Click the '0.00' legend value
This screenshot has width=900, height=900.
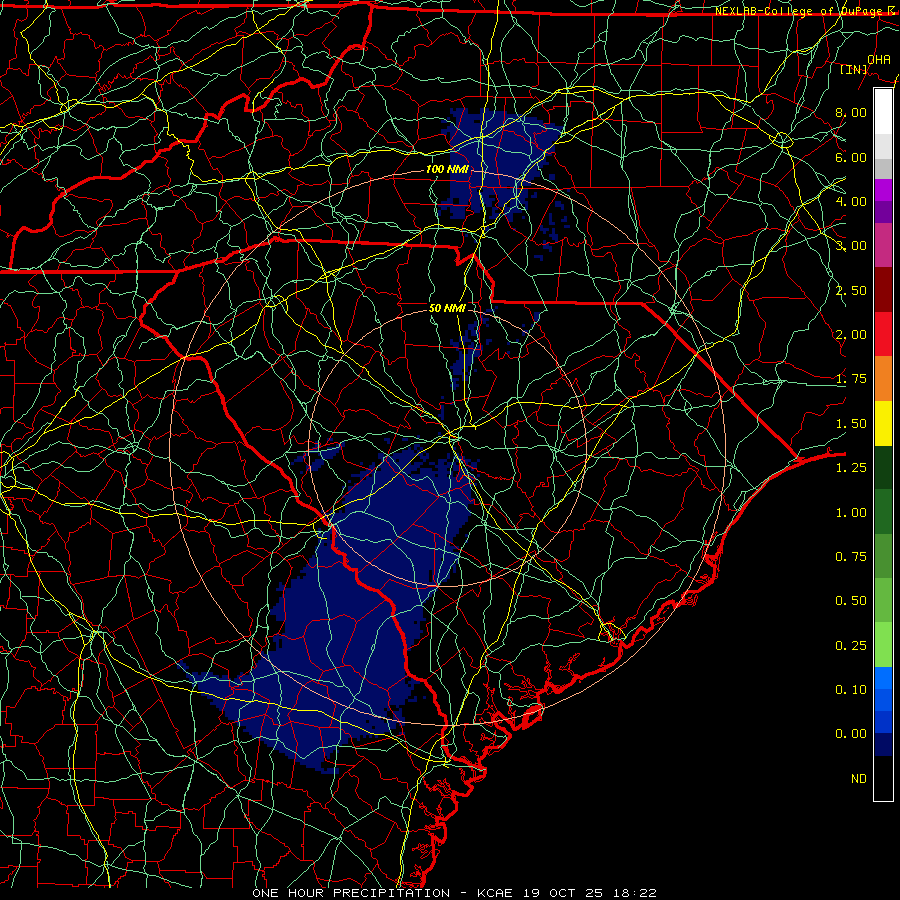tap(851, 734)
